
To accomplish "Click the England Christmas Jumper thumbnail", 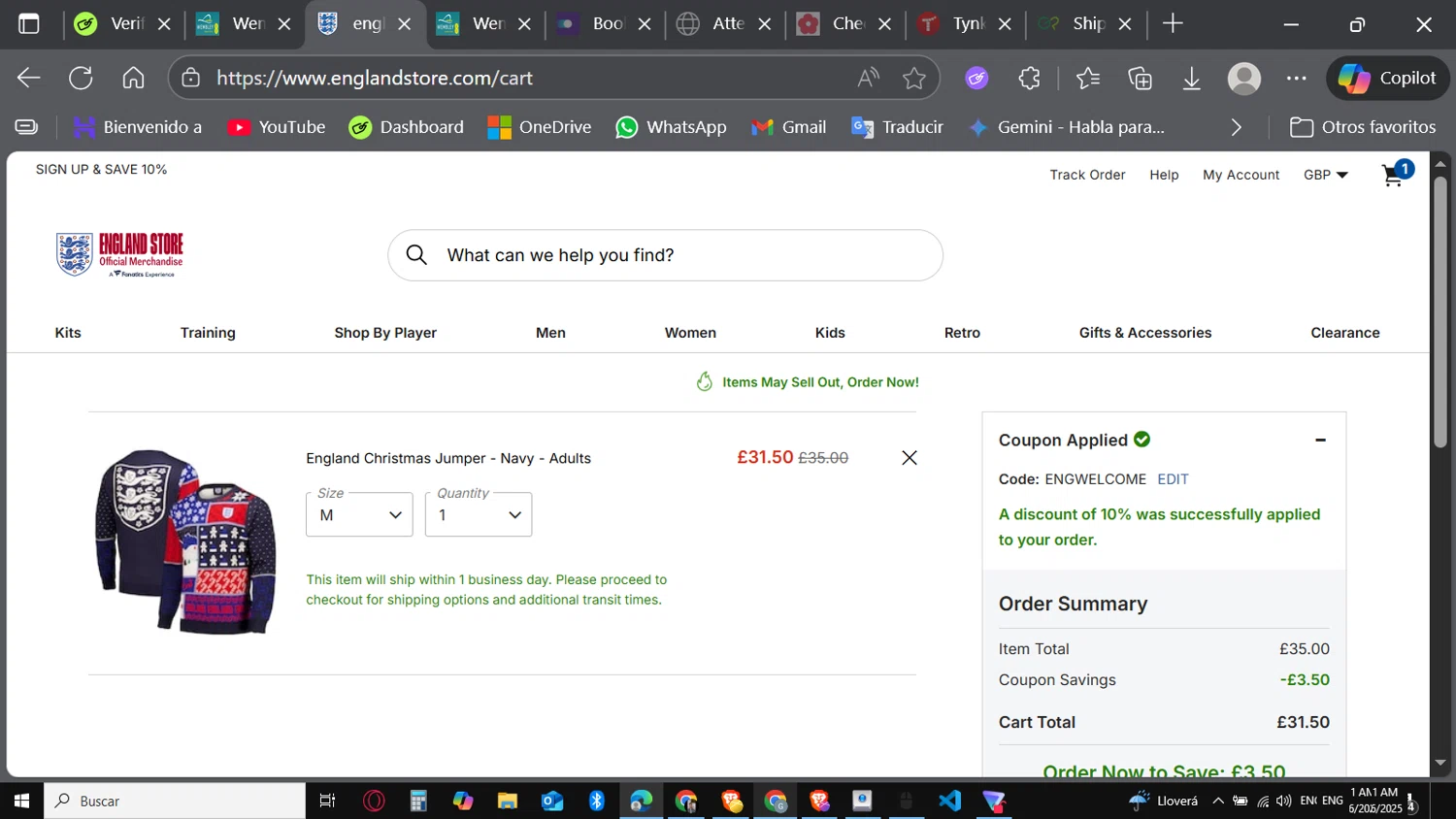I will 185,541.
